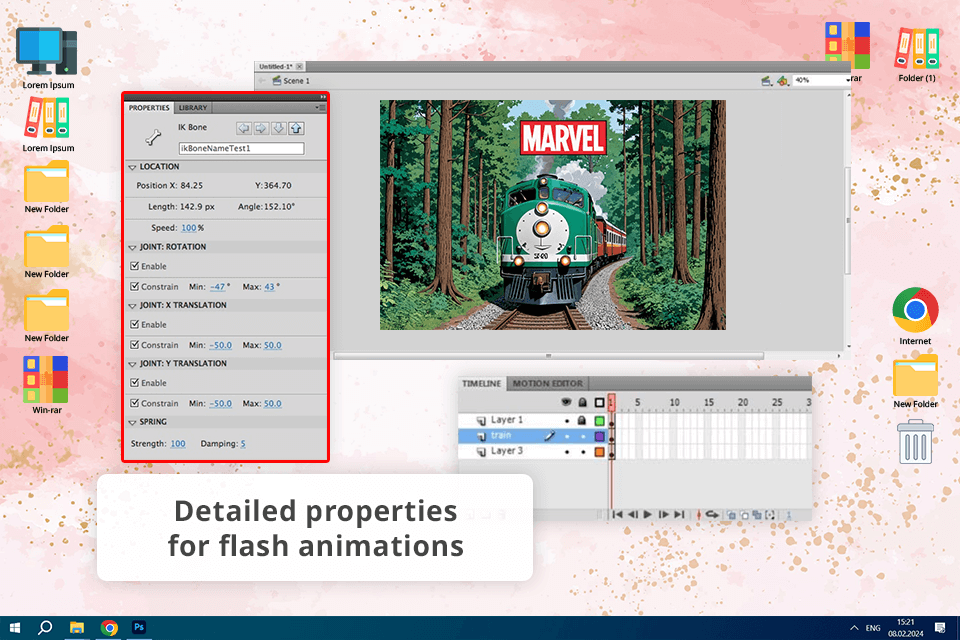Screen dimensions: 960x640
Task: Collapse the Spring section
Action: click(x=132, y=423)
